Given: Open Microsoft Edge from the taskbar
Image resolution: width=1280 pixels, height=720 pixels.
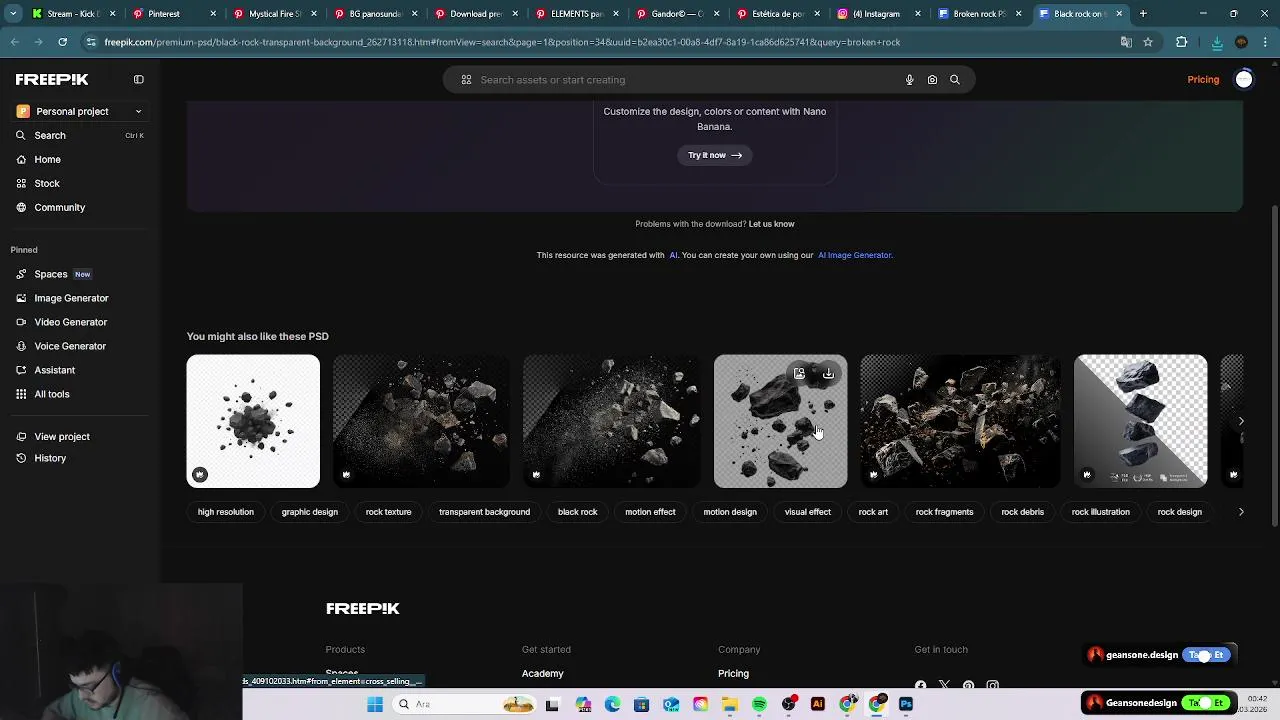Looking at the screenshot, I should click(x=612, y=704).
